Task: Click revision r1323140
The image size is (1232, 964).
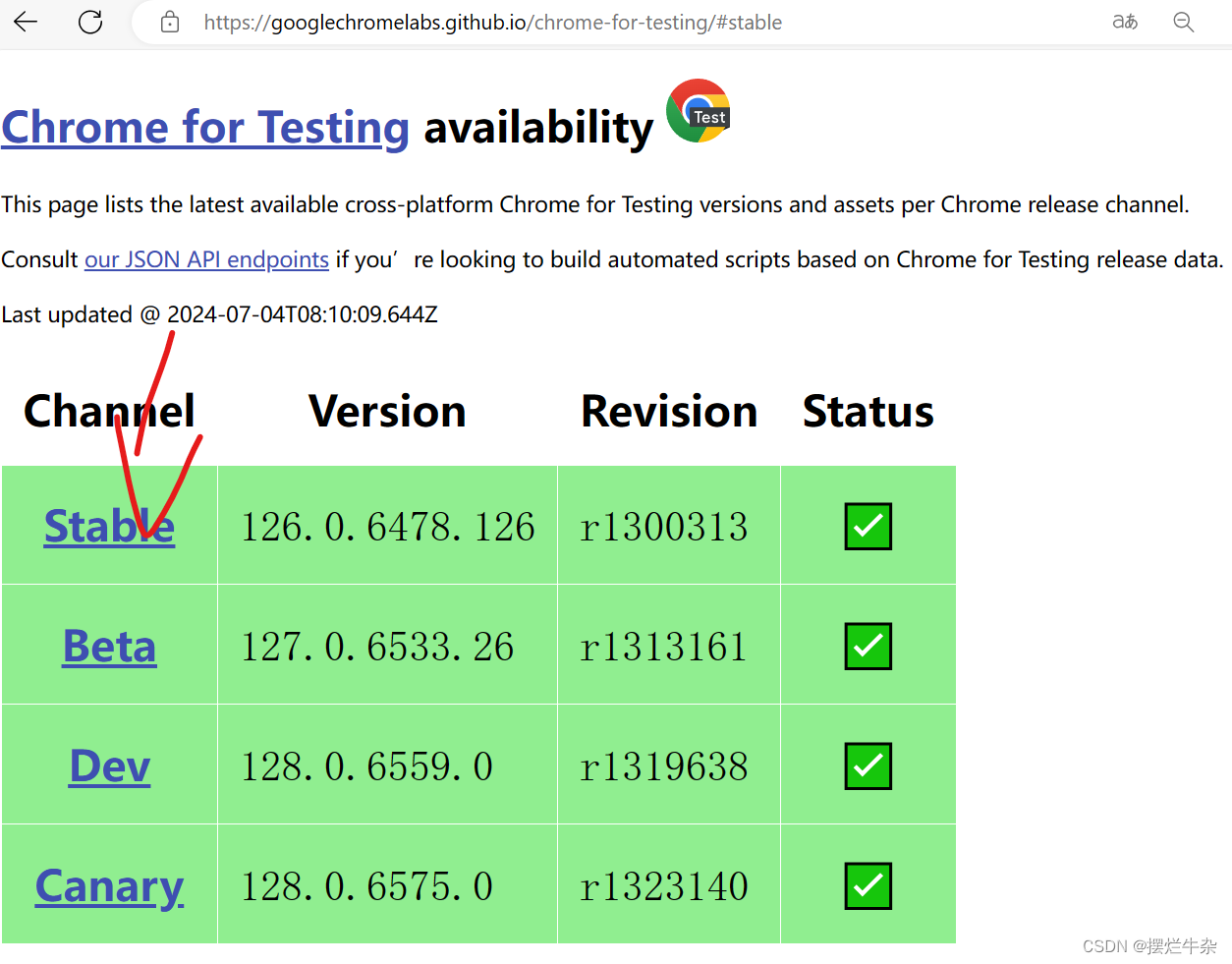Action: 664,886
